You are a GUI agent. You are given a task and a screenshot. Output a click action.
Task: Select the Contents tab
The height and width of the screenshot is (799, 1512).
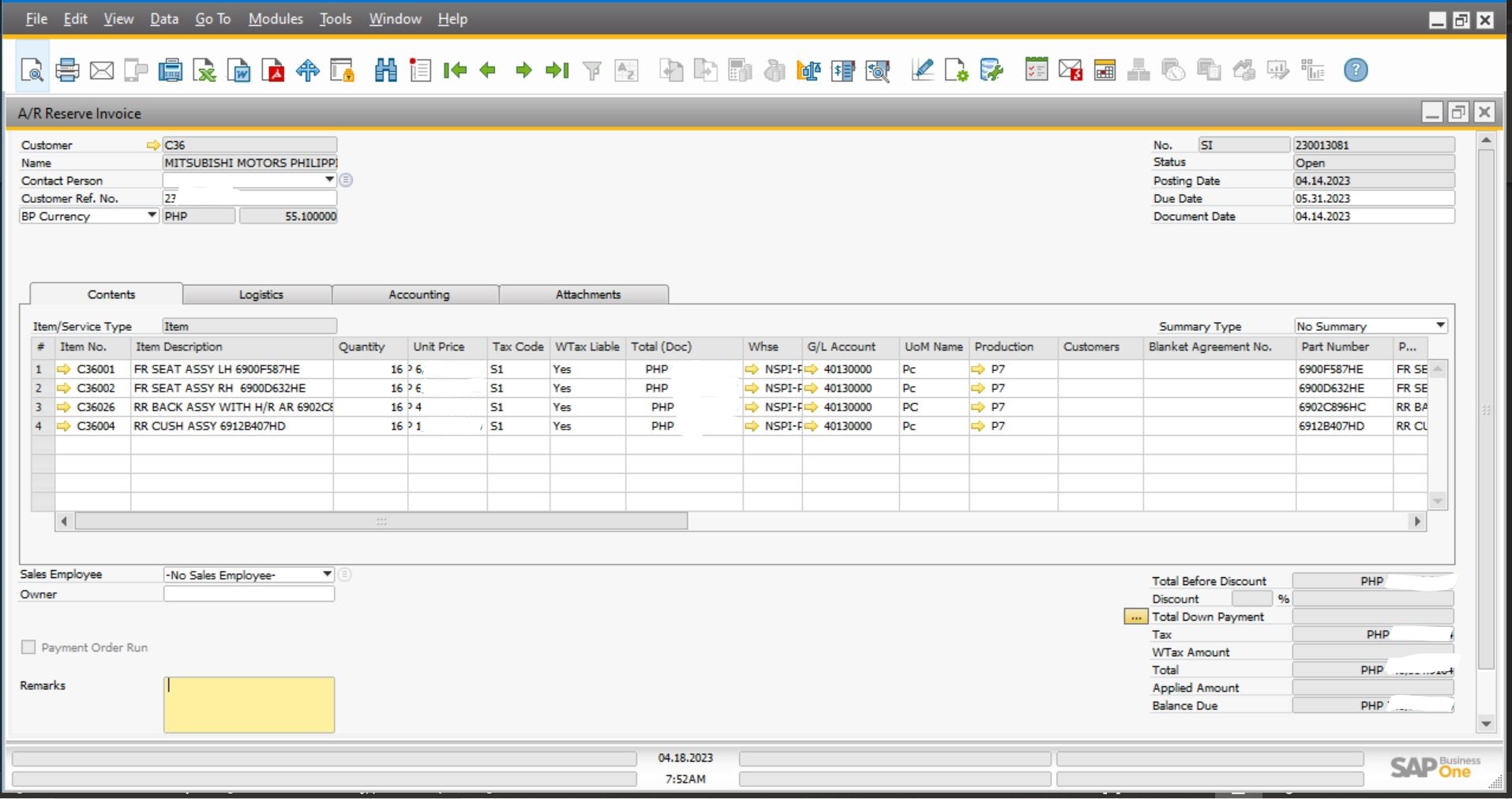pyautogui.click(x=111, y=294)
